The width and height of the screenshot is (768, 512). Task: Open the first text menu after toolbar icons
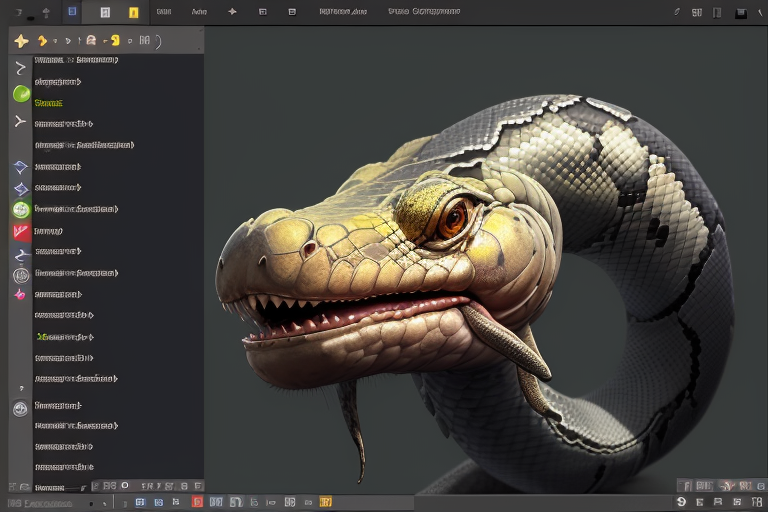pyautogui.click(x=162, y=12)
